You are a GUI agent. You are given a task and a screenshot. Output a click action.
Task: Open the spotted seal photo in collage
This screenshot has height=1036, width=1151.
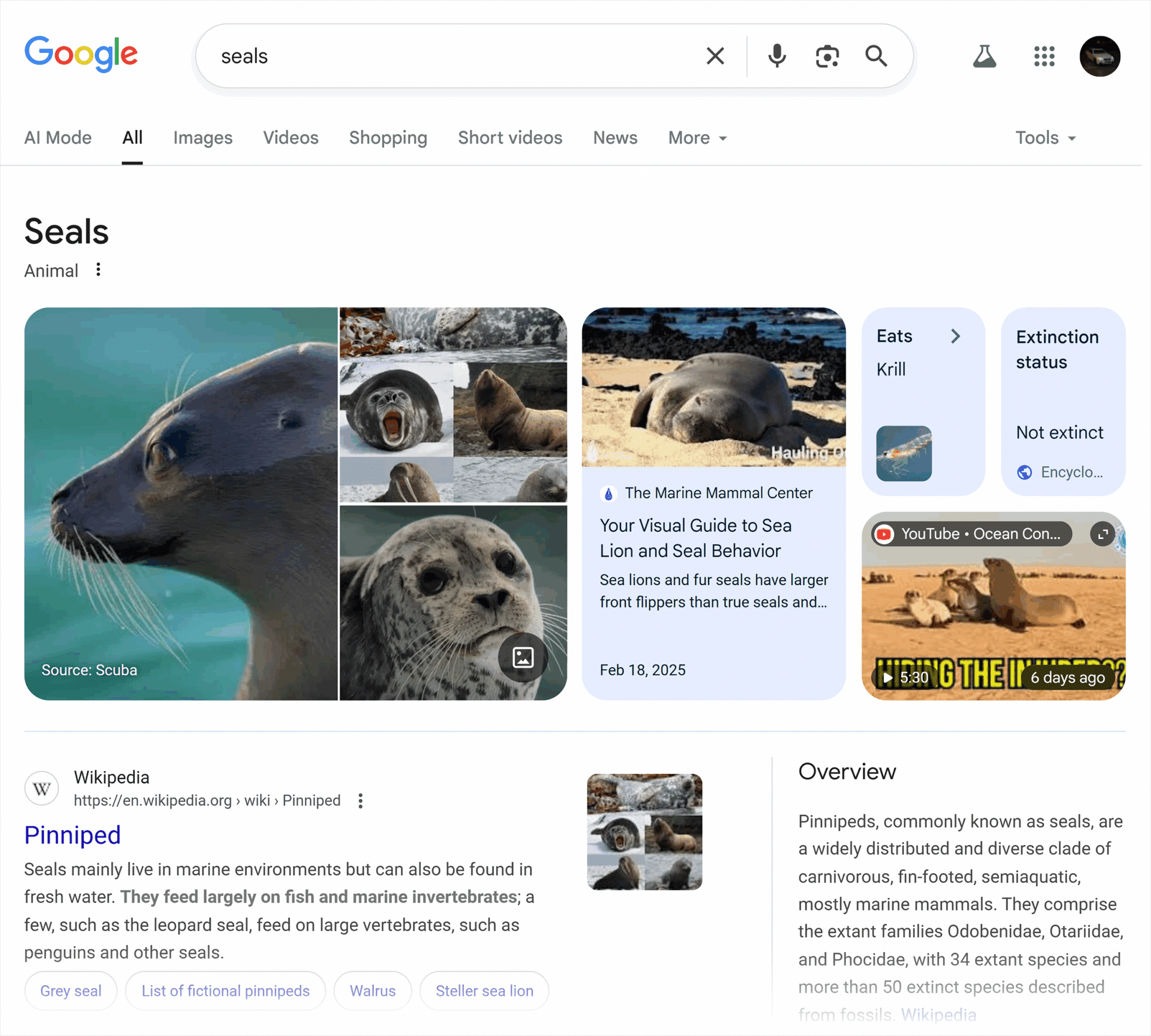453,603
